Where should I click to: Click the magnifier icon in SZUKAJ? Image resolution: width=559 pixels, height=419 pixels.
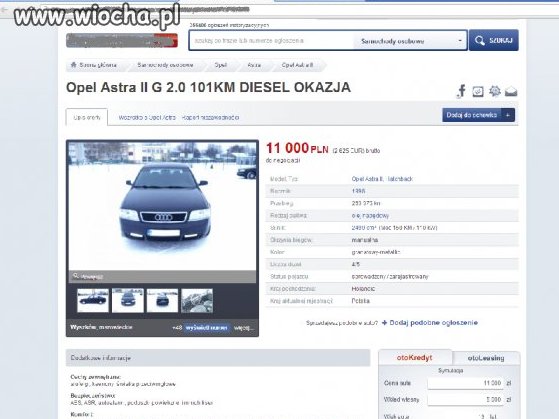pyautogui.click(x=479, y=40)
